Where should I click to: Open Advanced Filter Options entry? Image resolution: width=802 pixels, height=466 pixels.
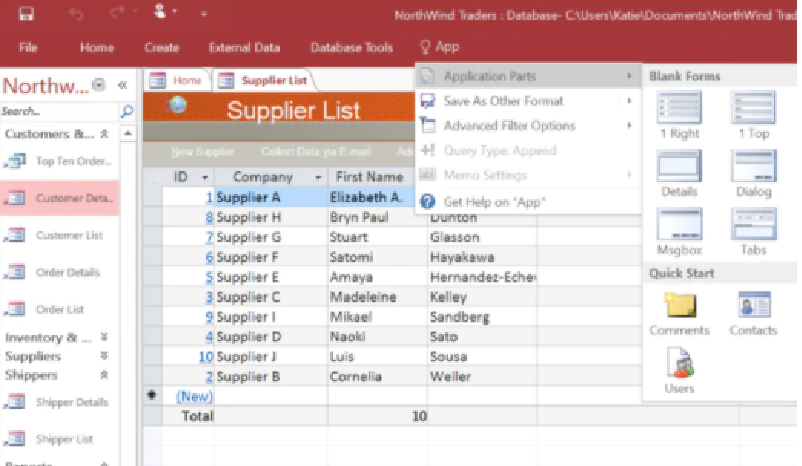click(x=528, y=125)
